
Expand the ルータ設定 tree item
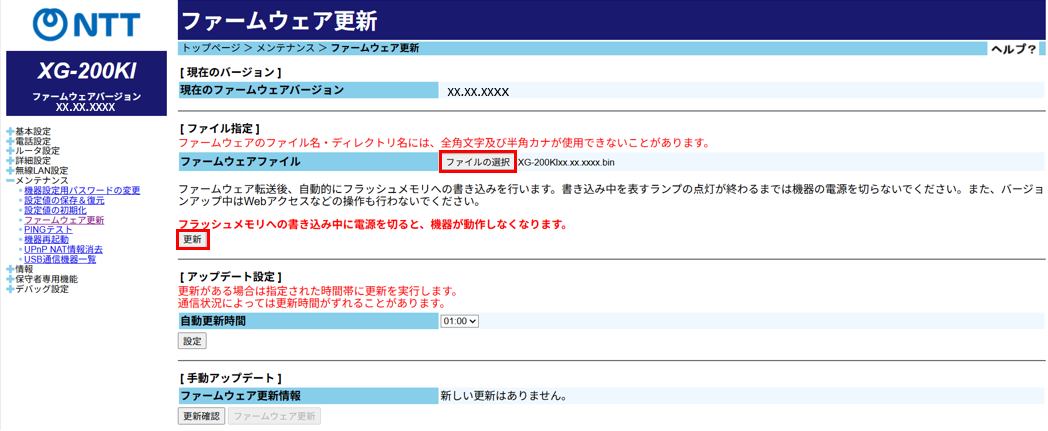click(x=34, y=151)
